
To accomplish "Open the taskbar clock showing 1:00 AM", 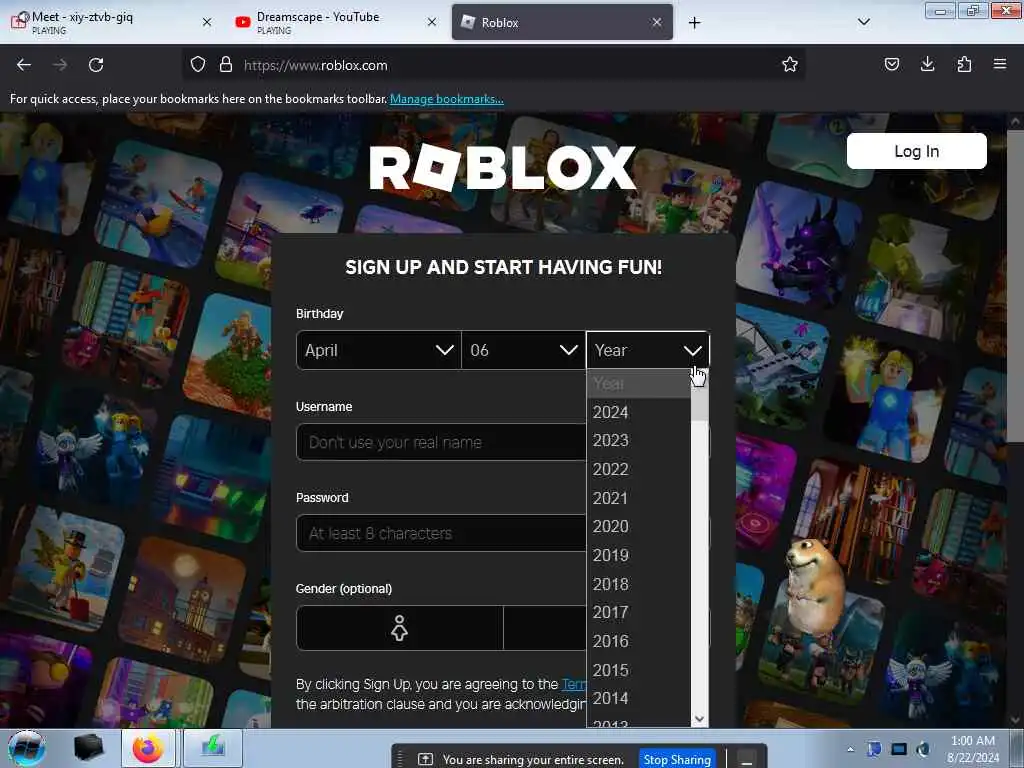I will [972, 749].
